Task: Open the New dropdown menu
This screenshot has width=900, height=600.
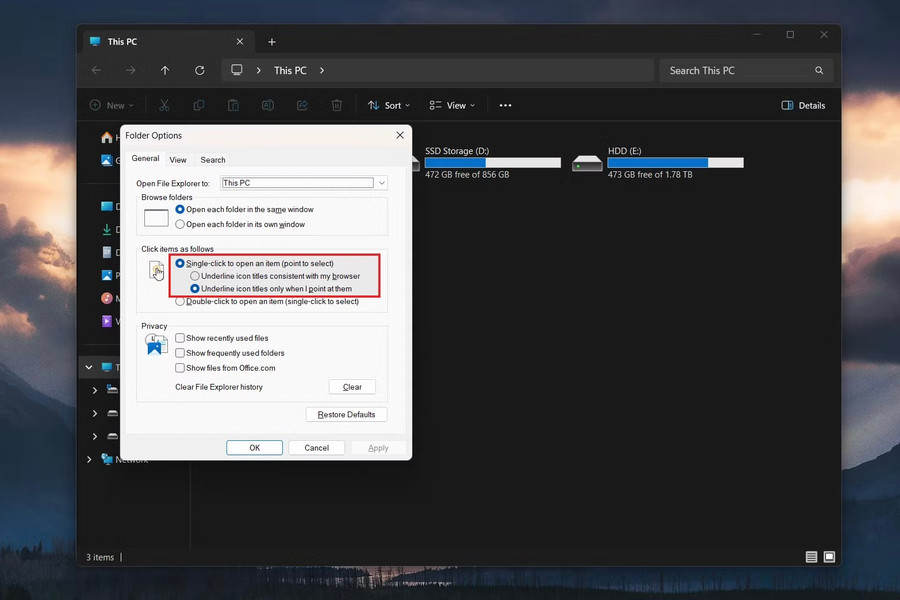Action: (x=112, y=105)
